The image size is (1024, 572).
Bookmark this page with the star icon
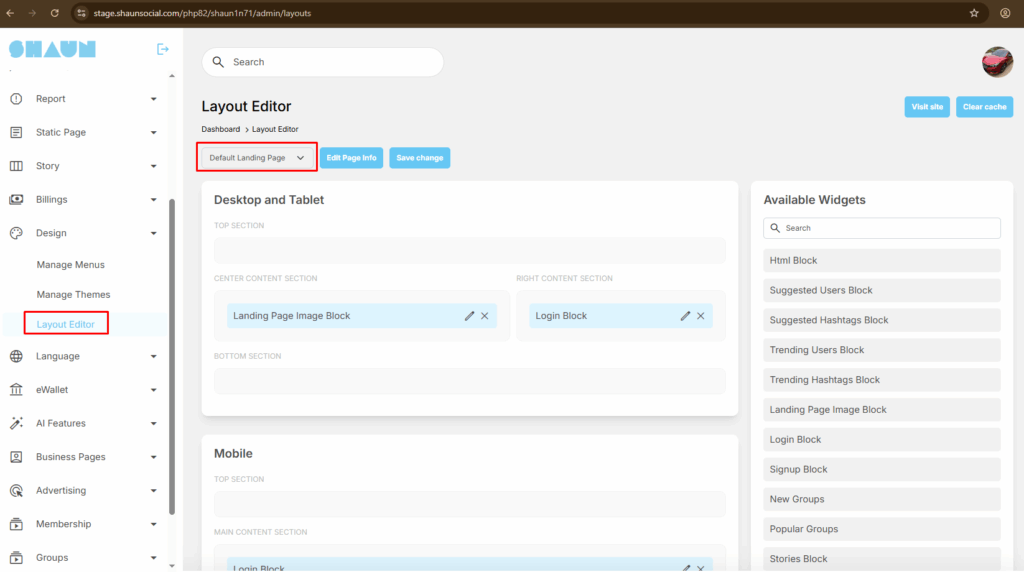click(x=974, y=13)
